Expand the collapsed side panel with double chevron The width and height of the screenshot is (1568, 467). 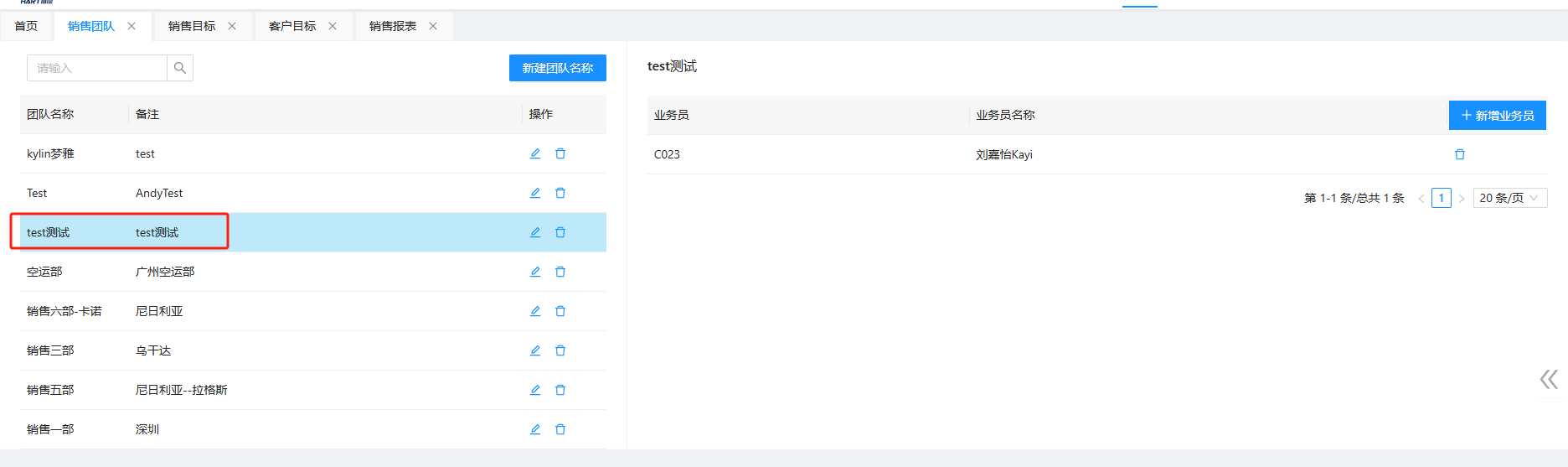coord(1548,379)
